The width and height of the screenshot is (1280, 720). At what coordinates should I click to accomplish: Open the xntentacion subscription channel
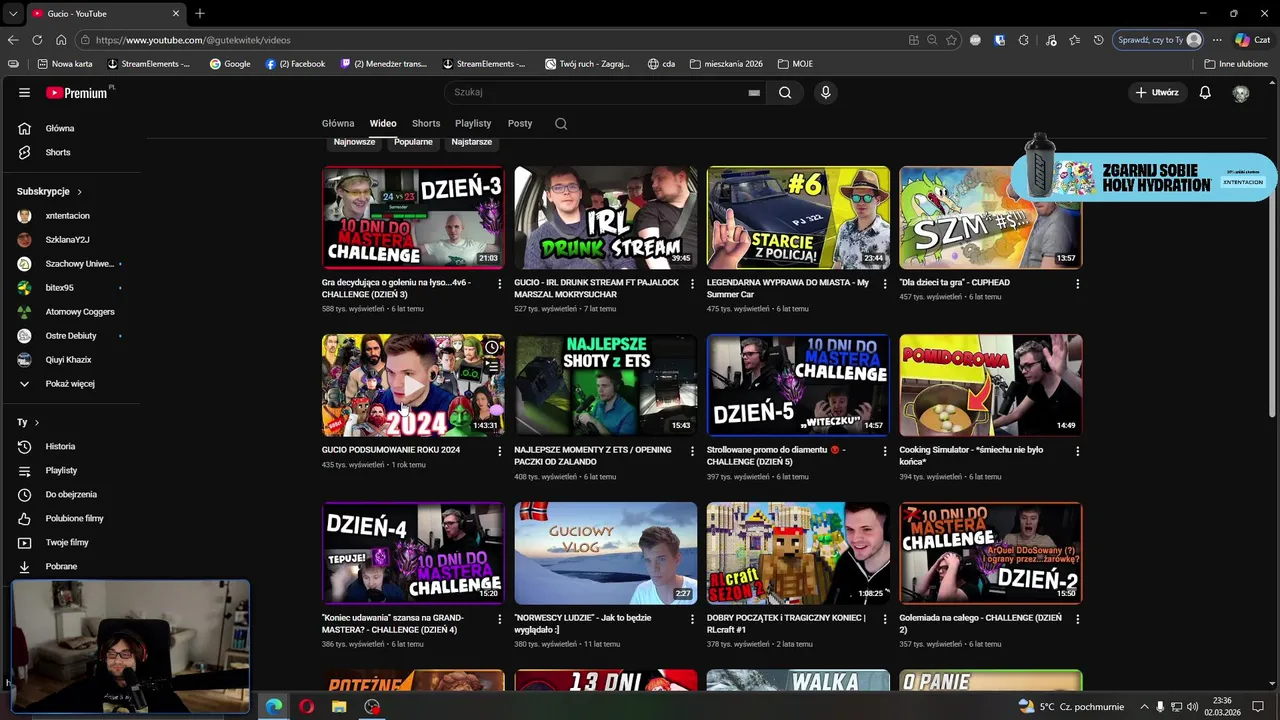pyautogui.click(x=70, y=215)
